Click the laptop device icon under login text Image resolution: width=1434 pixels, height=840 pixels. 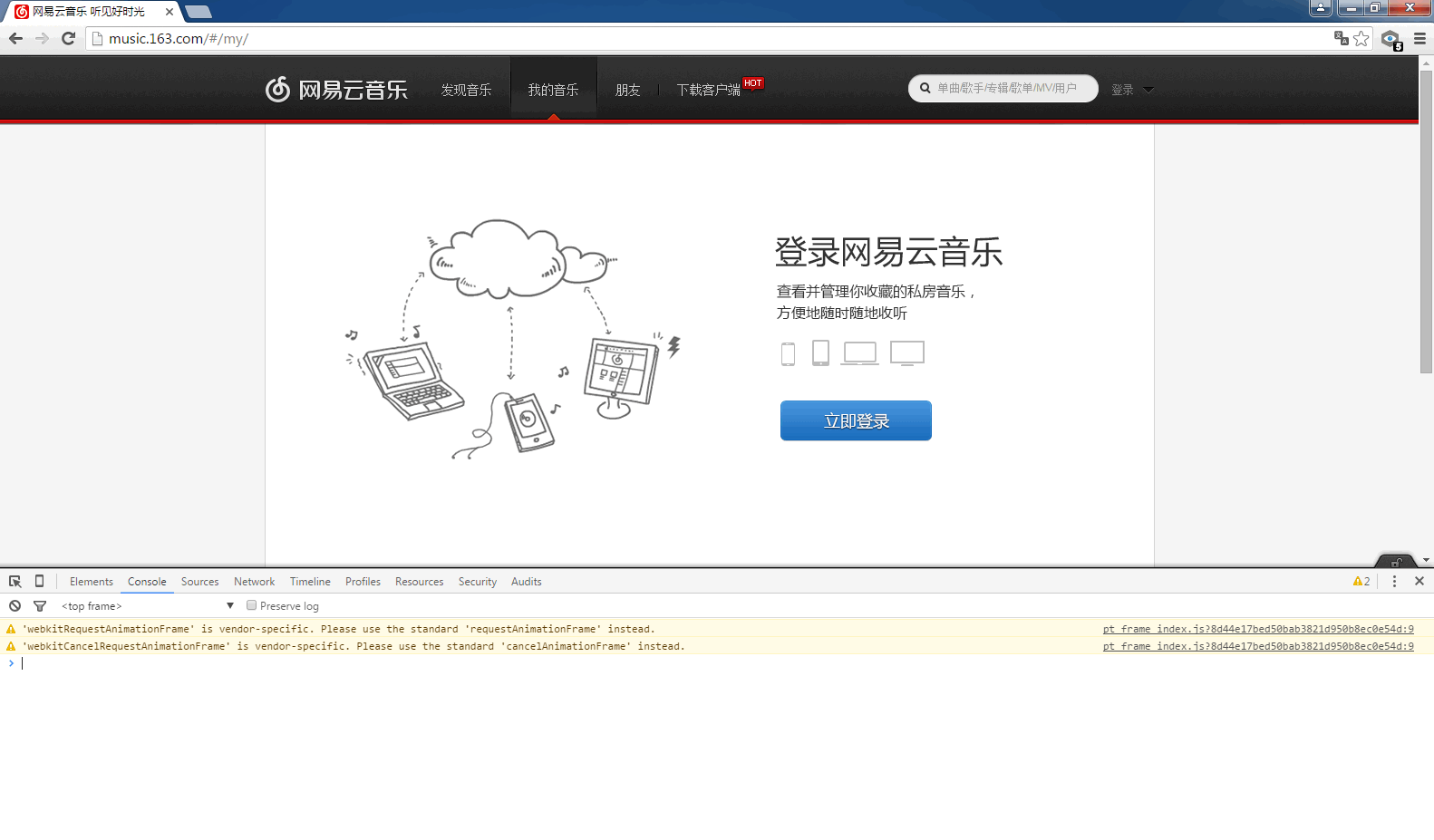tap(859, 353)
